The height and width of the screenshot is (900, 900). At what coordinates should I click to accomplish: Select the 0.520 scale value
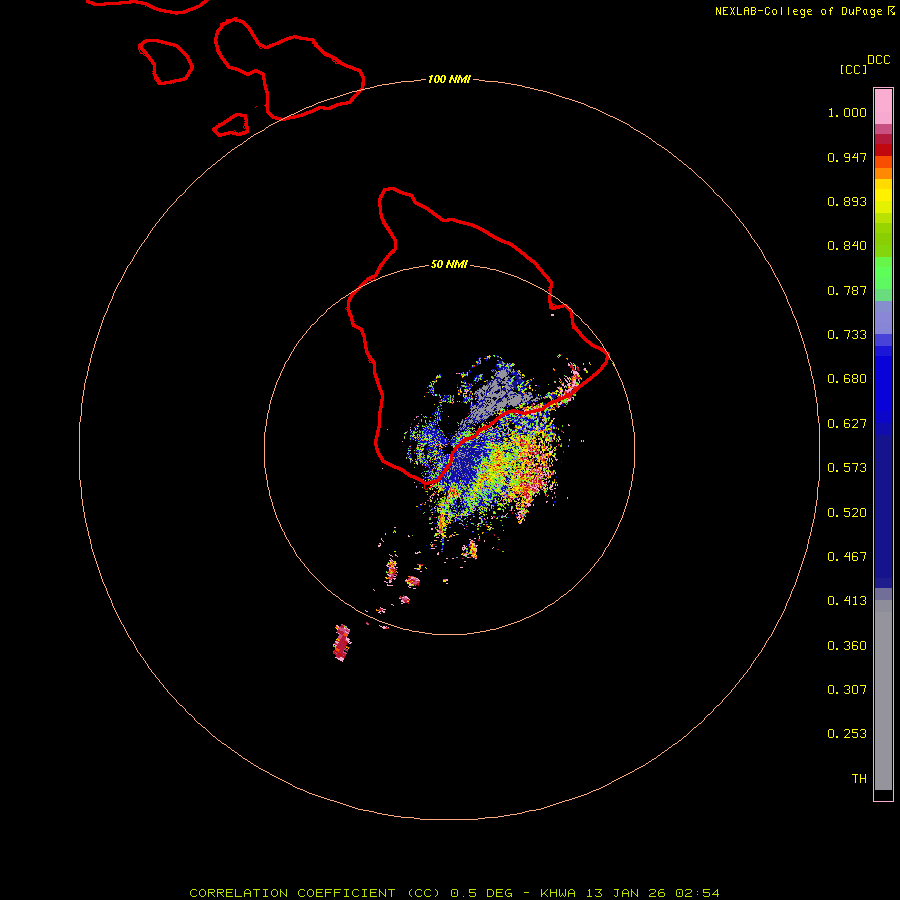point(847,513)
